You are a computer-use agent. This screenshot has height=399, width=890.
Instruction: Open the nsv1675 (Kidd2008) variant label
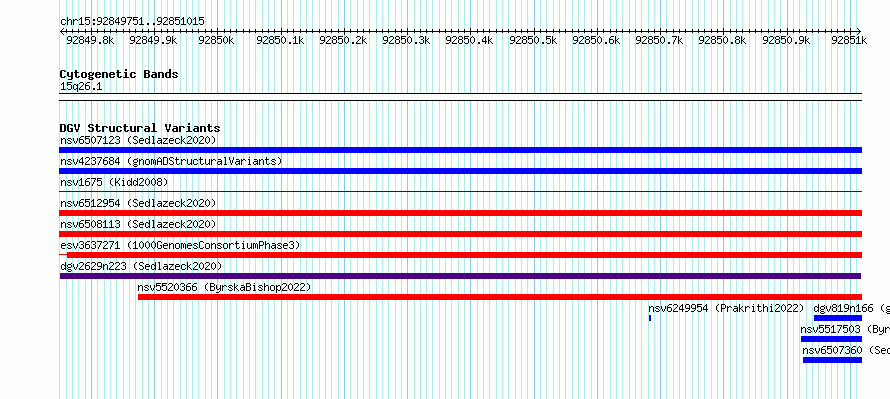tap(114, 182)
